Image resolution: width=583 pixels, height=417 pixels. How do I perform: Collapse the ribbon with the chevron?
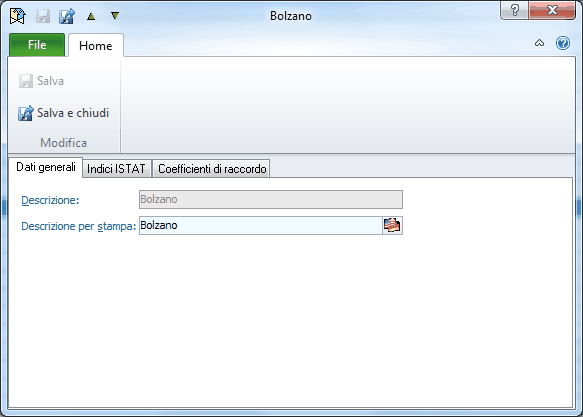(x=539, y=43)
